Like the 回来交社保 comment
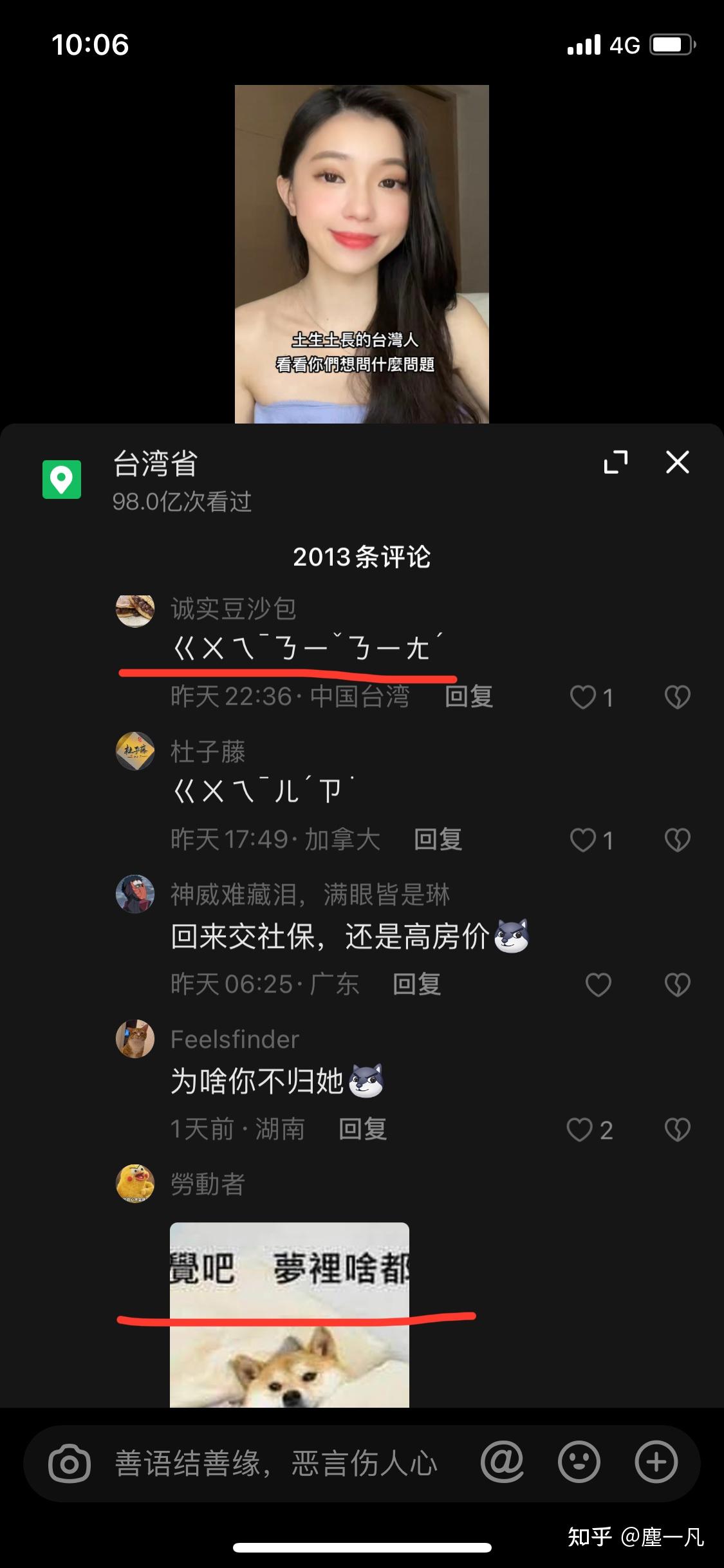The width and height of the screenshot is (724, 1568). tap(598, 984)
